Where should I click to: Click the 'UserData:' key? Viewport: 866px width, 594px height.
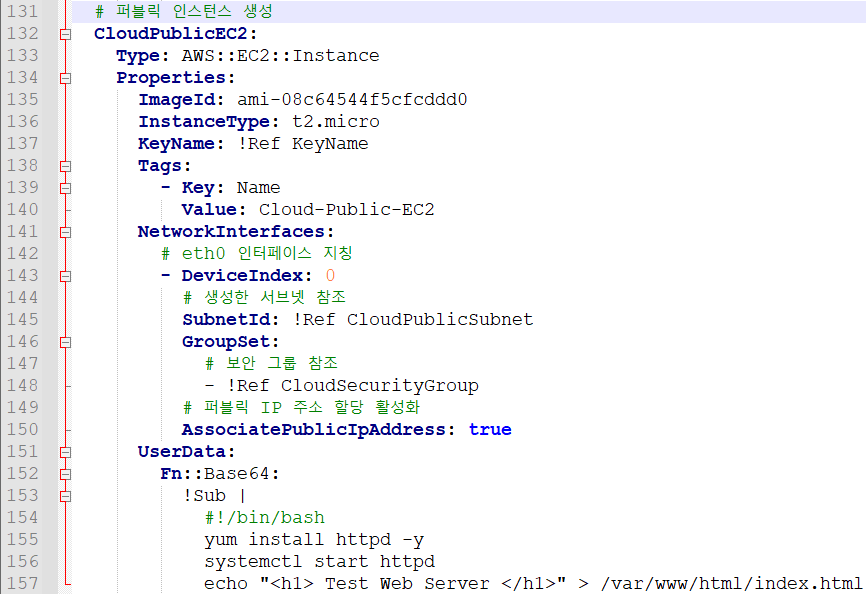187,452
